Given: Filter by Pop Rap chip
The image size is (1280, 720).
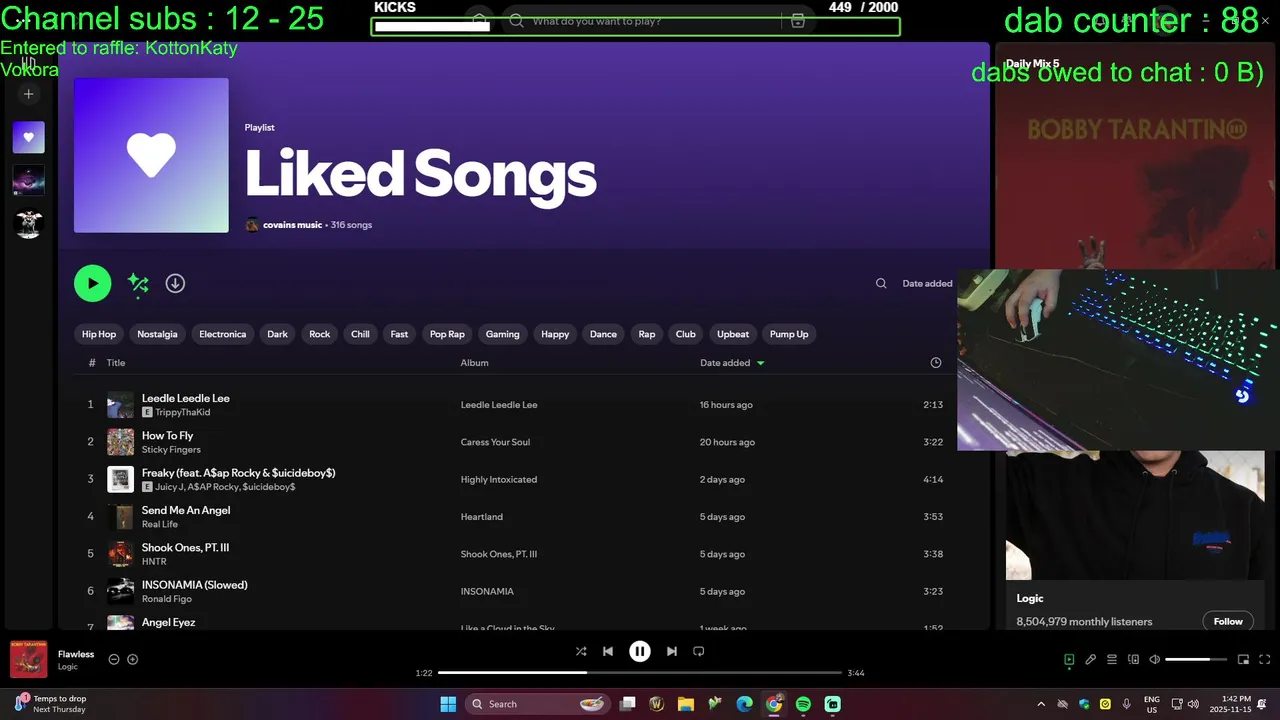Looking at the screenshot, I should [447, 334].
